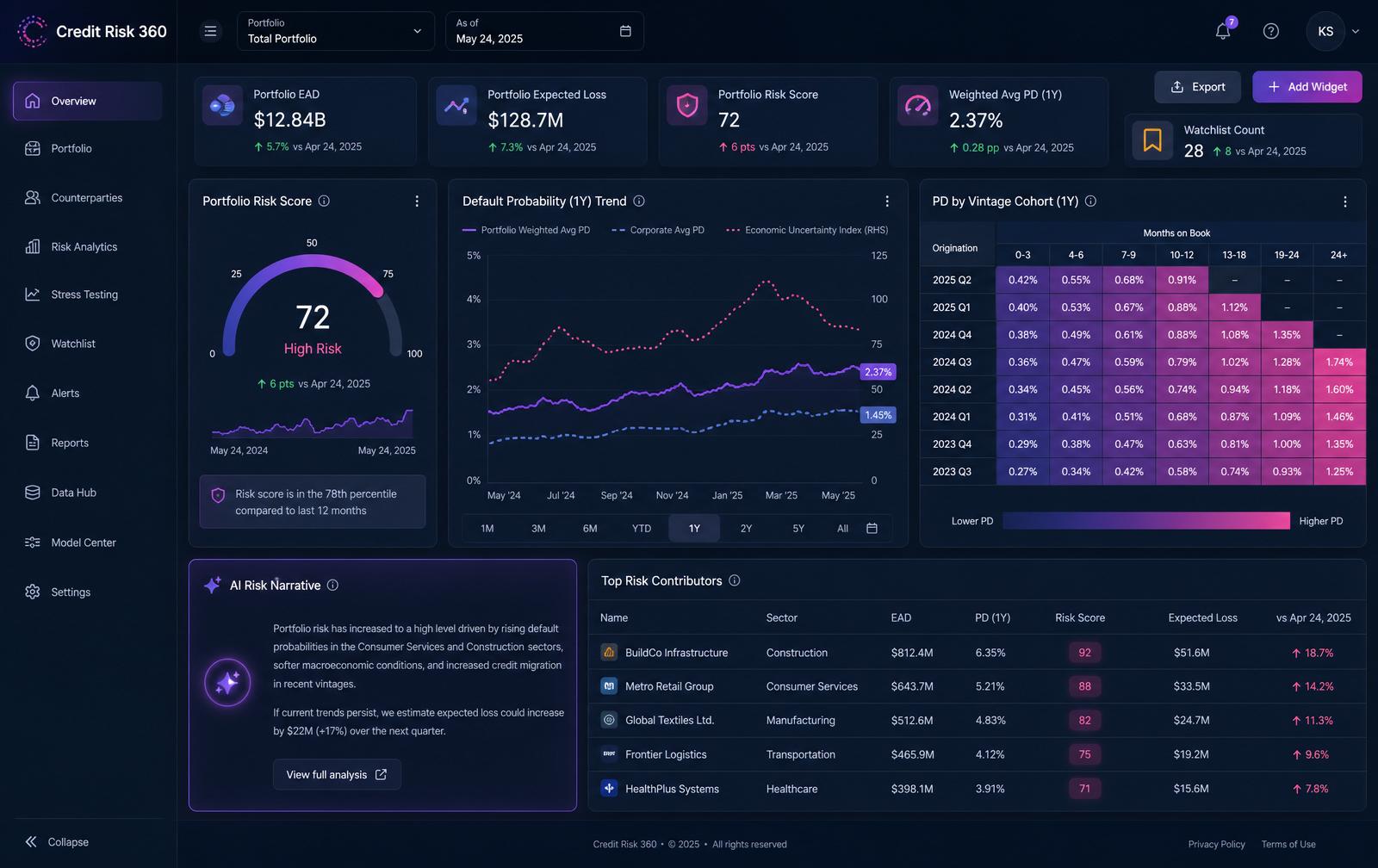Open Settings in sidebar
1378x868 pixels.
[88, 592]
